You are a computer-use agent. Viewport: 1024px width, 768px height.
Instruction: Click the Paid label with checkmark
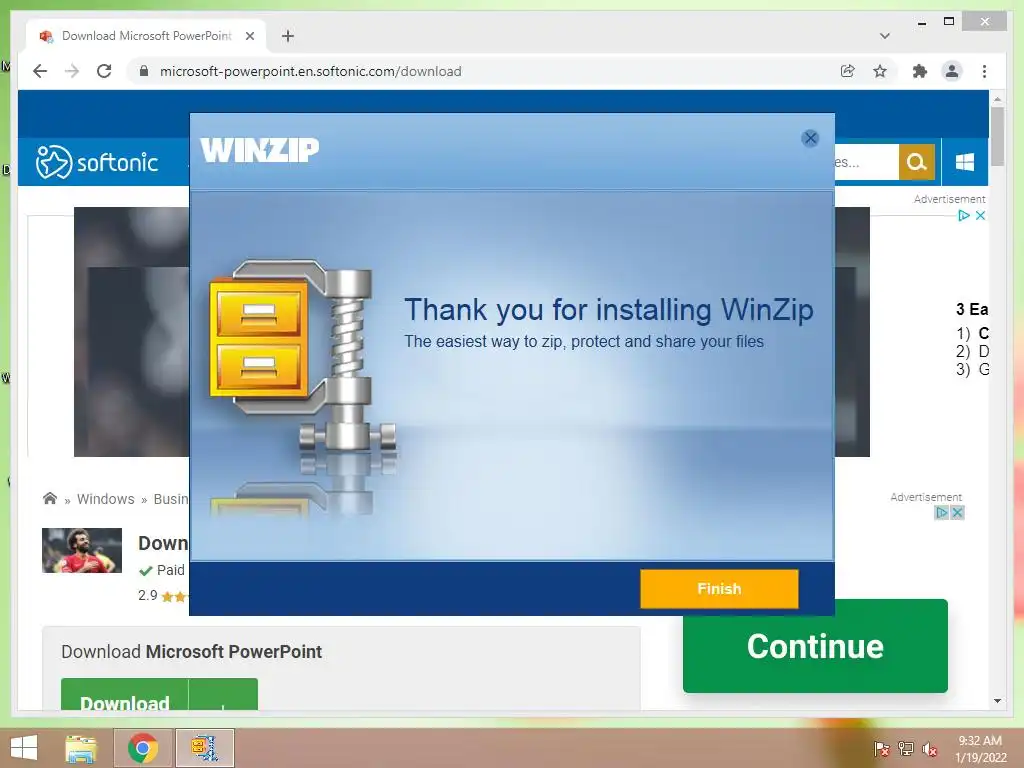pos(162,570)
